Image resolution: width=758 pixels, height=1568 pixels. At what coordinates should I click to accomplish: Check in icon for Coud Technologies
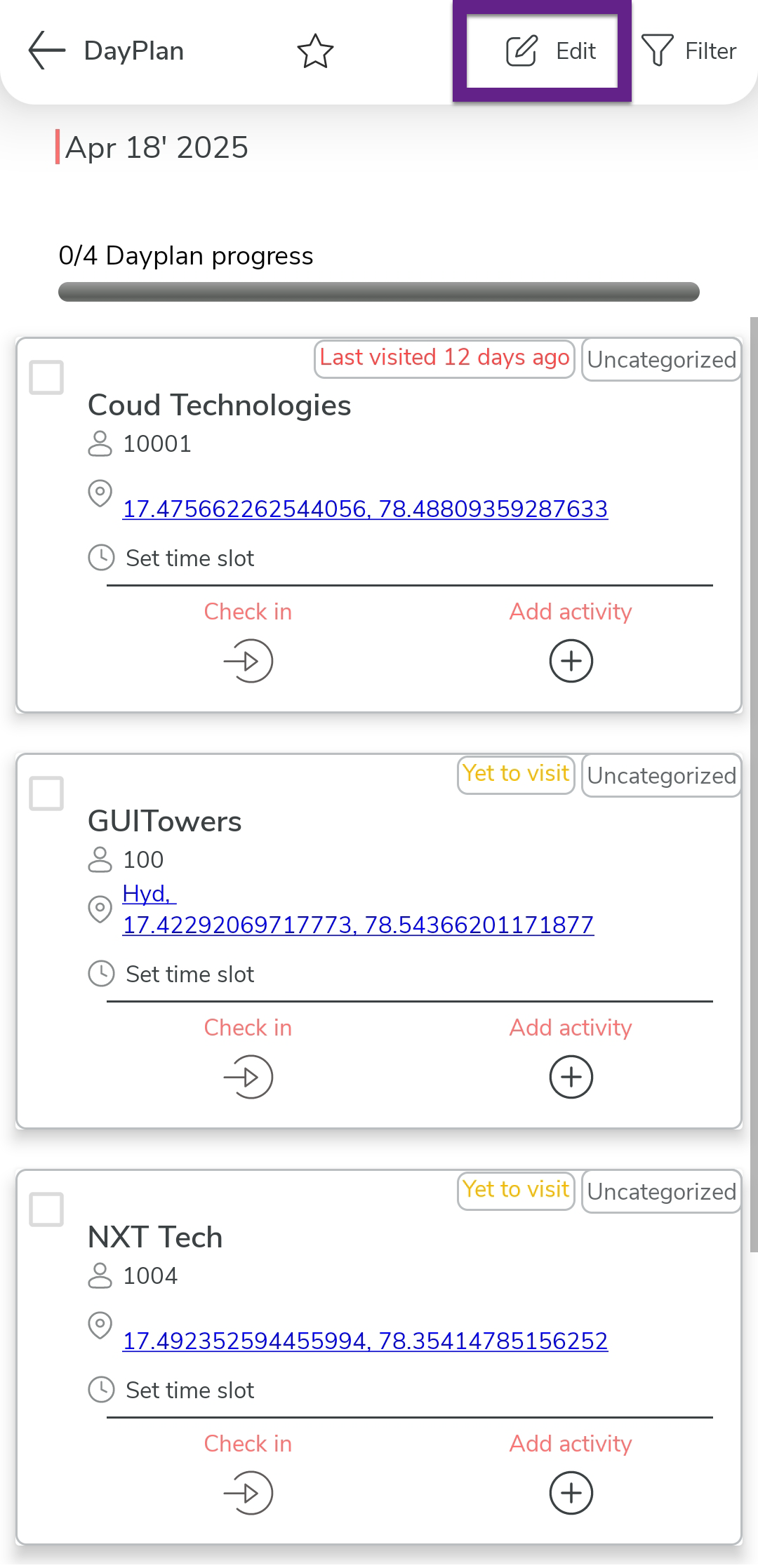click(x=248, y=661)
